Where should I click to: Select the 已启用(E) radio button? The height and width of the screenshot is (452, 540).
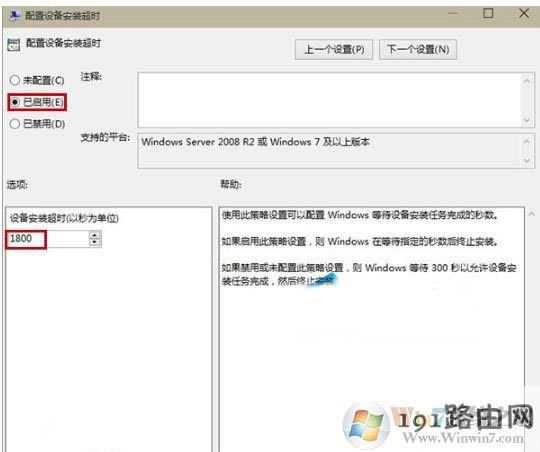15,102
